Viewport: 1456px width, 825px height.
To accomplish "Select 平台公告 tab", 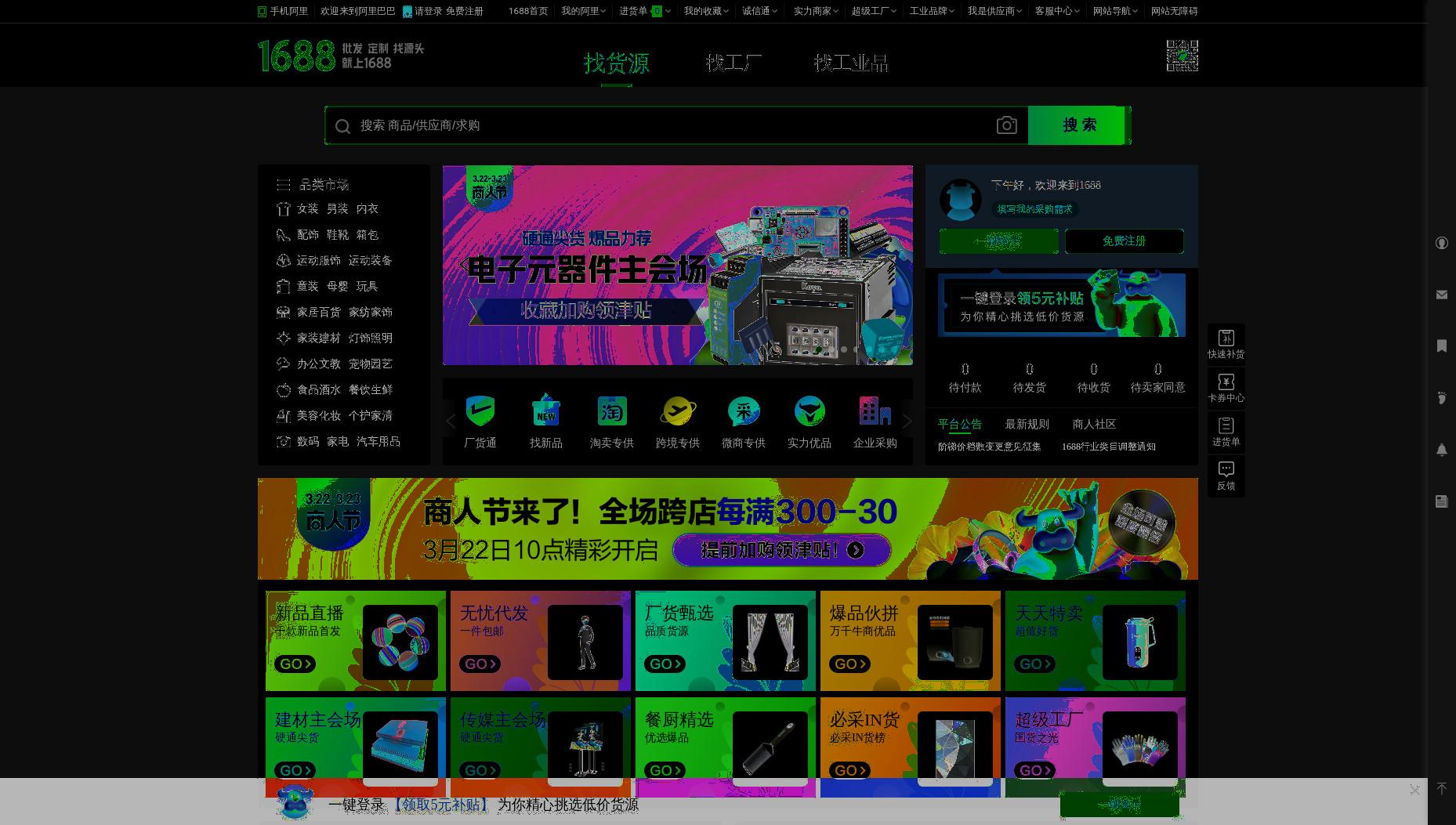I will point(959,424).
